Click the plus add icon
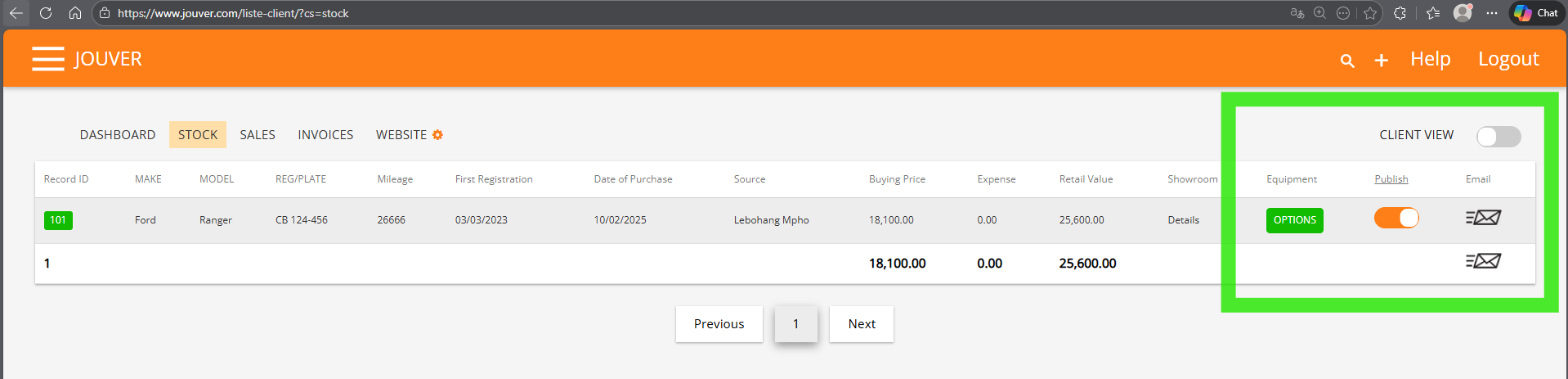Viewport: 1568px width, 379px height. pyautogui.click(x=1381, y=61)
